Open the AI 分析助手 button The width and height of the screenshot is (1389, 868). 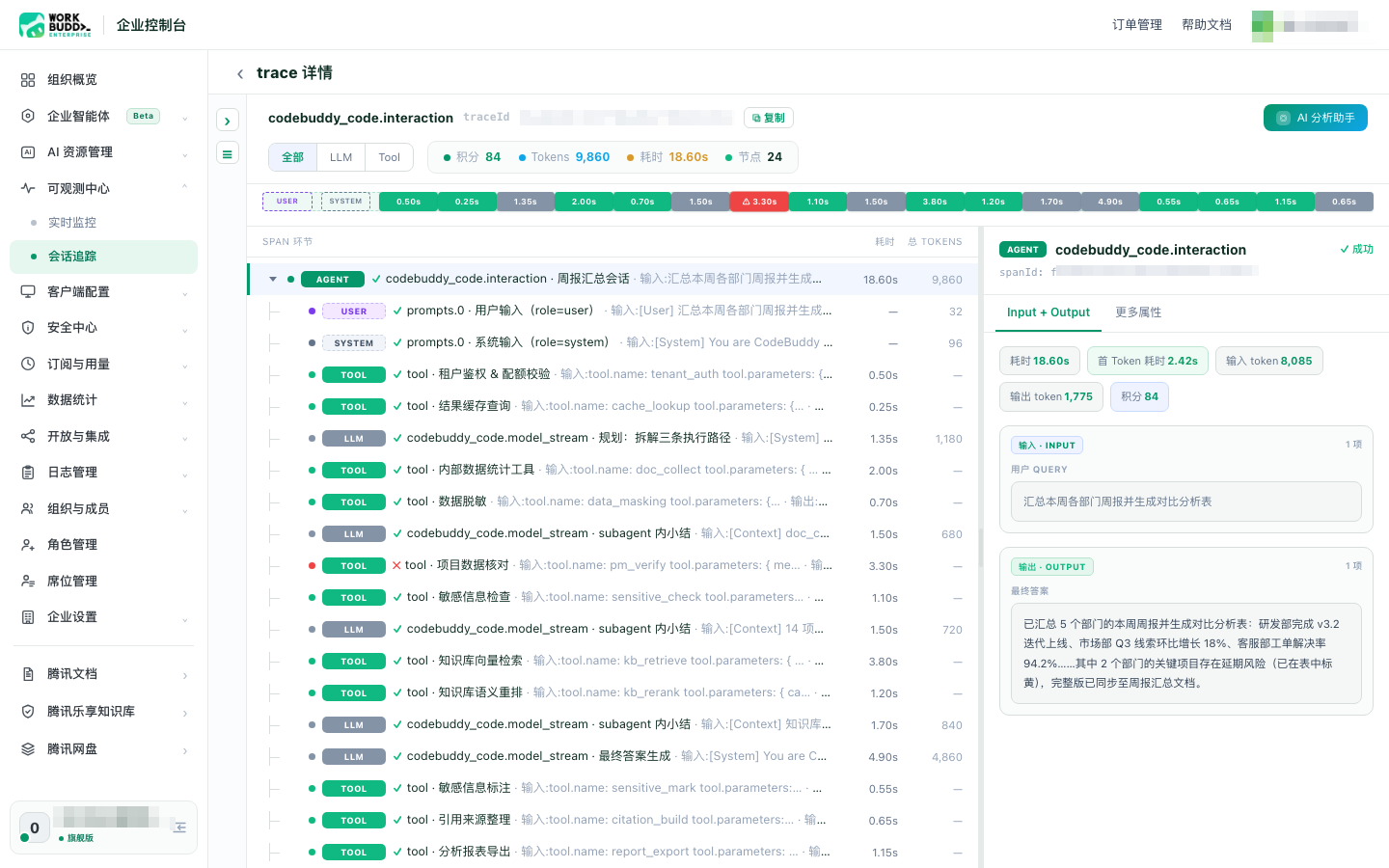tap(1316, 118)
